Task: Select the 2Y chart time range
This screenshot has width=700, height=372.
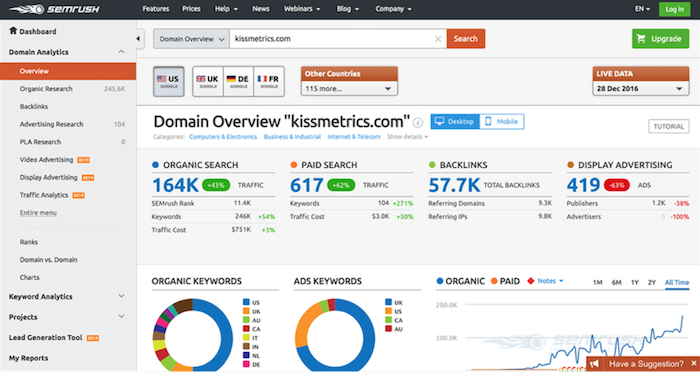Action: point(652,282)
